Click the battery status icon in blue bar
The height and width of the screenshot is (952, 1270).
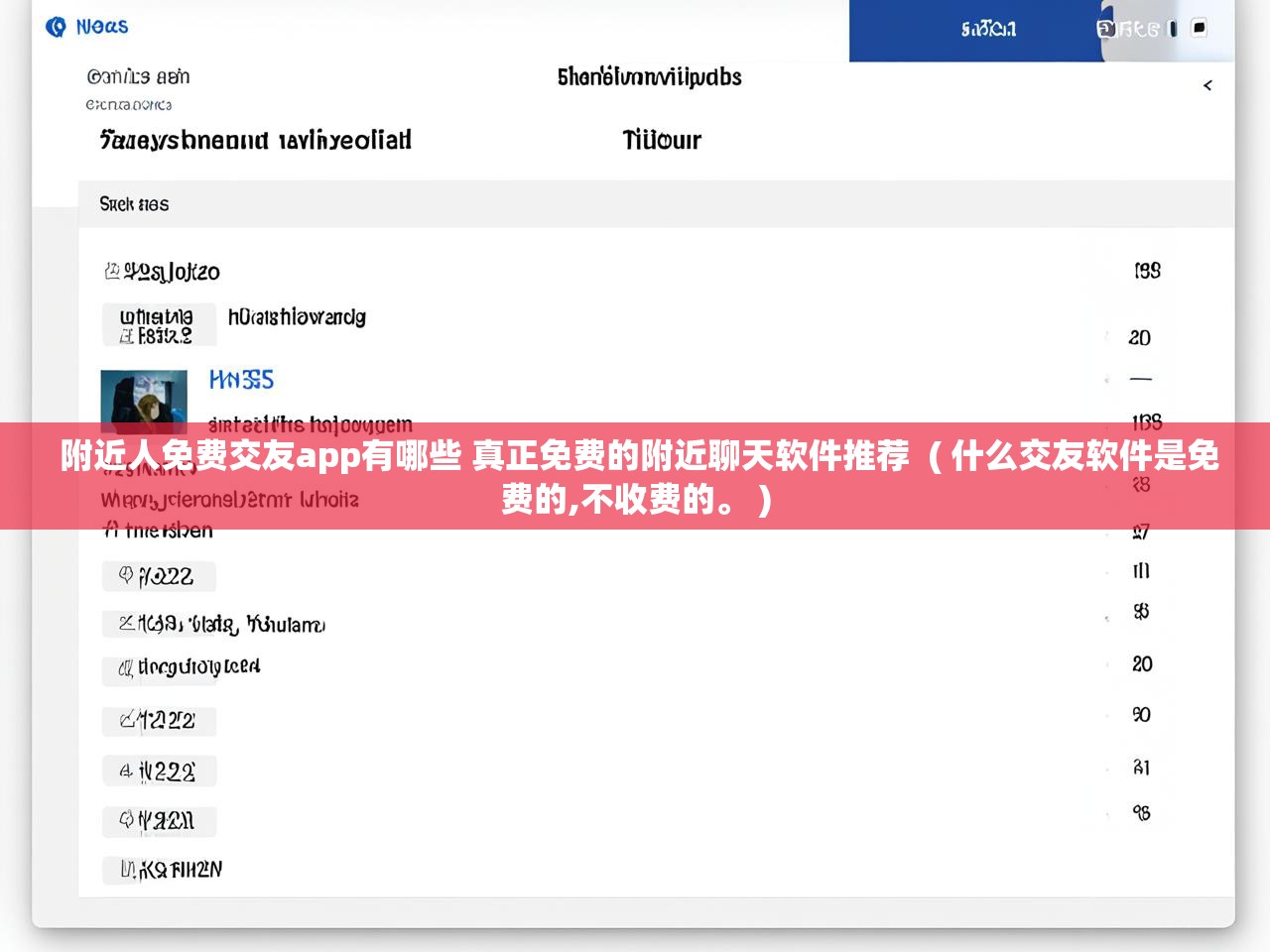coord(1172,30)
